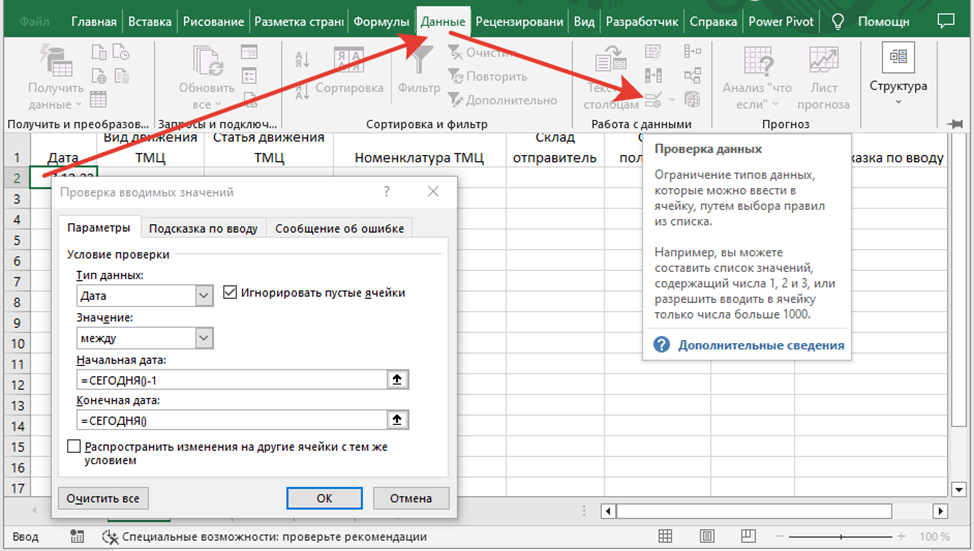Click the ОК button in the dialog

click(324, 498)
